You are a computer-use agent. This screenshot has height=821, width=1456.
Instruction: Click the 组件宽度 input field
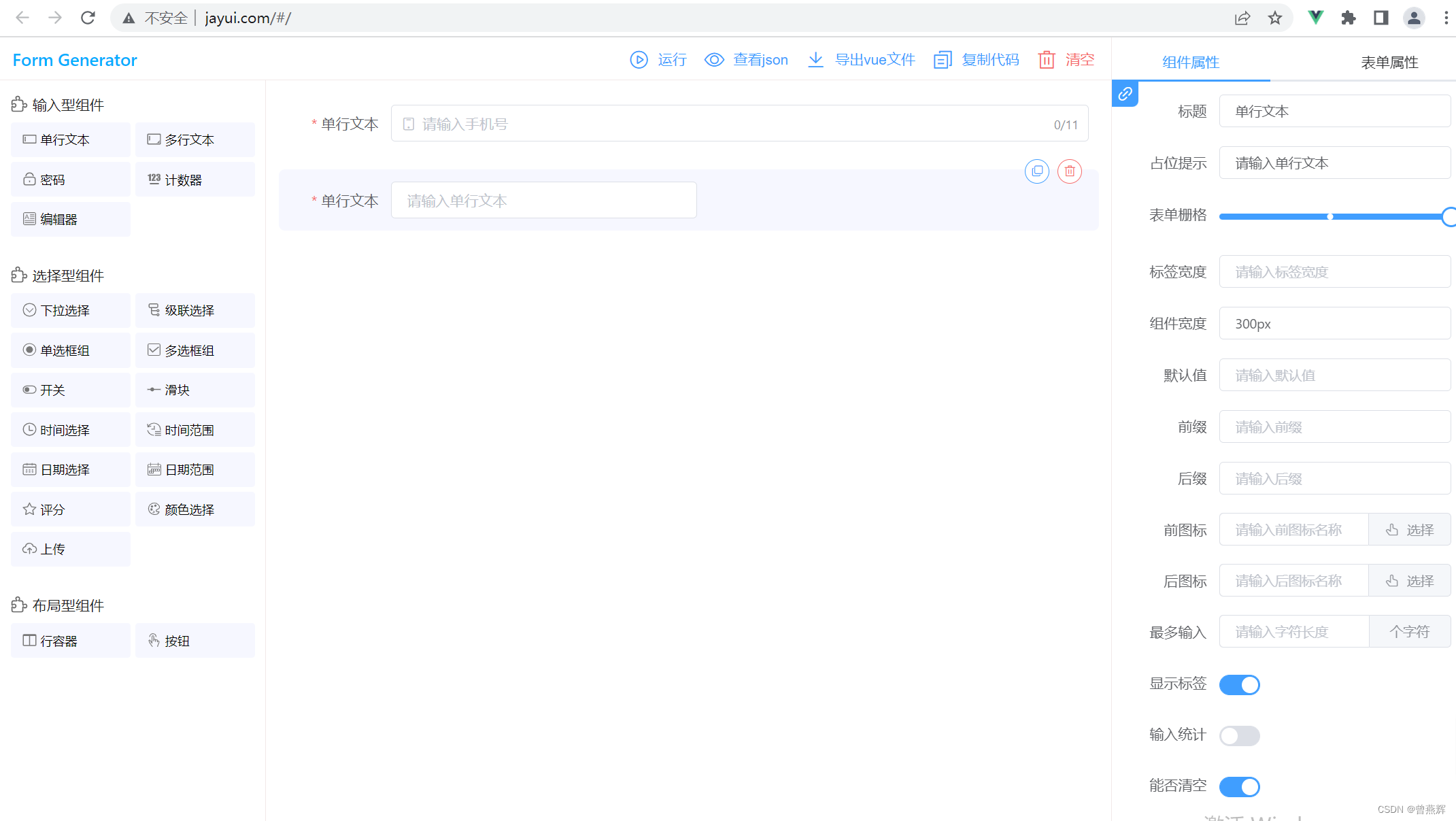tap(1334, 324)
